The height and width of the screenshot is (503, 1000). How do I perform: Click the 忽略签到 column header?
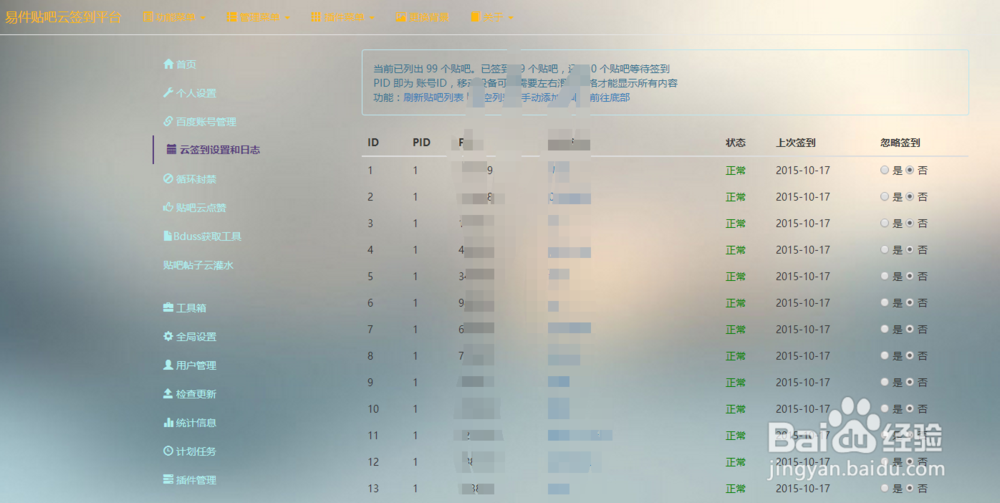[x=900, y=143]
